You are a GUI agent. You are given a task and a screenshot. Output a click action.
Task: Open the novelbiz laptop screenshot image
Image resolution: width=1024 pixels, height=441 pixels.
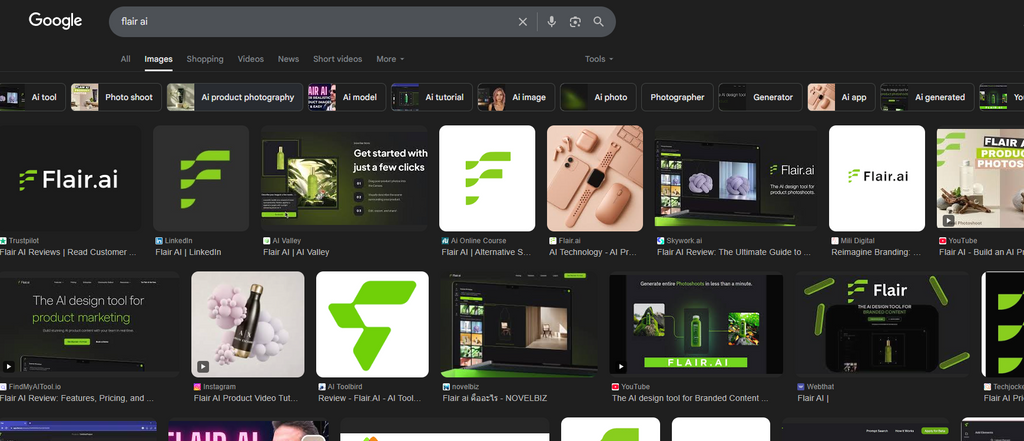tap(519, 324)
